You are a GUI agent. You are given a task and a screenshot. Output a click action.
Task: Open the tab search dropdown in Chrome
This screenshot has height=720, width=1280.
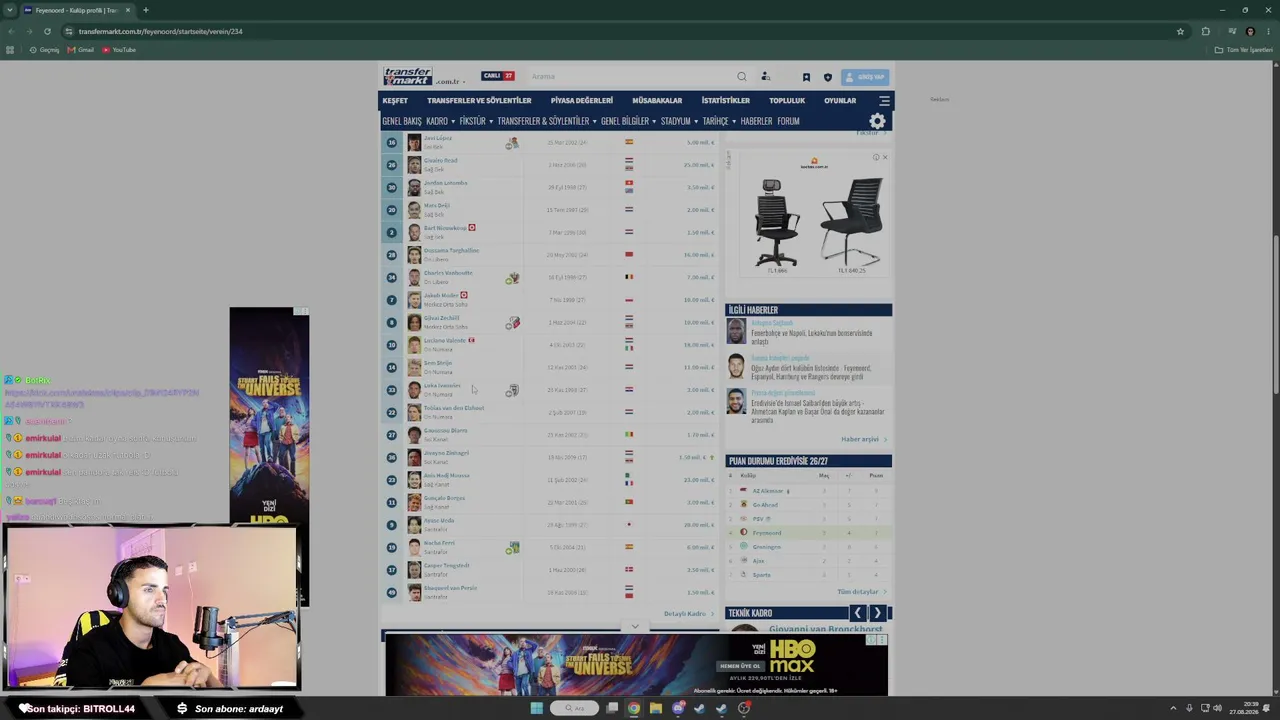tap(11, 10)
